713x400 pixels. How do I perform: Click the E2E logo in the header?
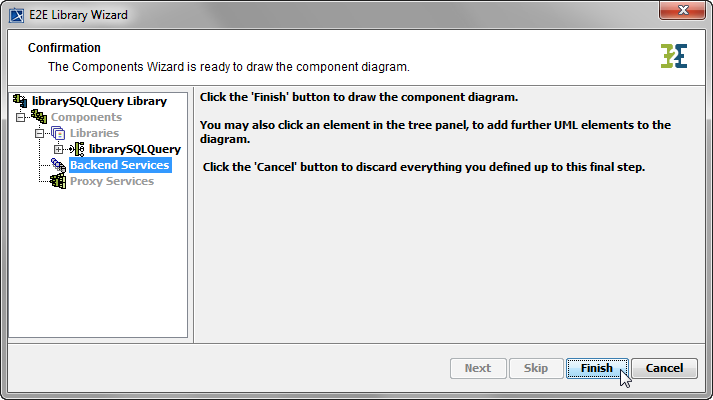point(674,56)
